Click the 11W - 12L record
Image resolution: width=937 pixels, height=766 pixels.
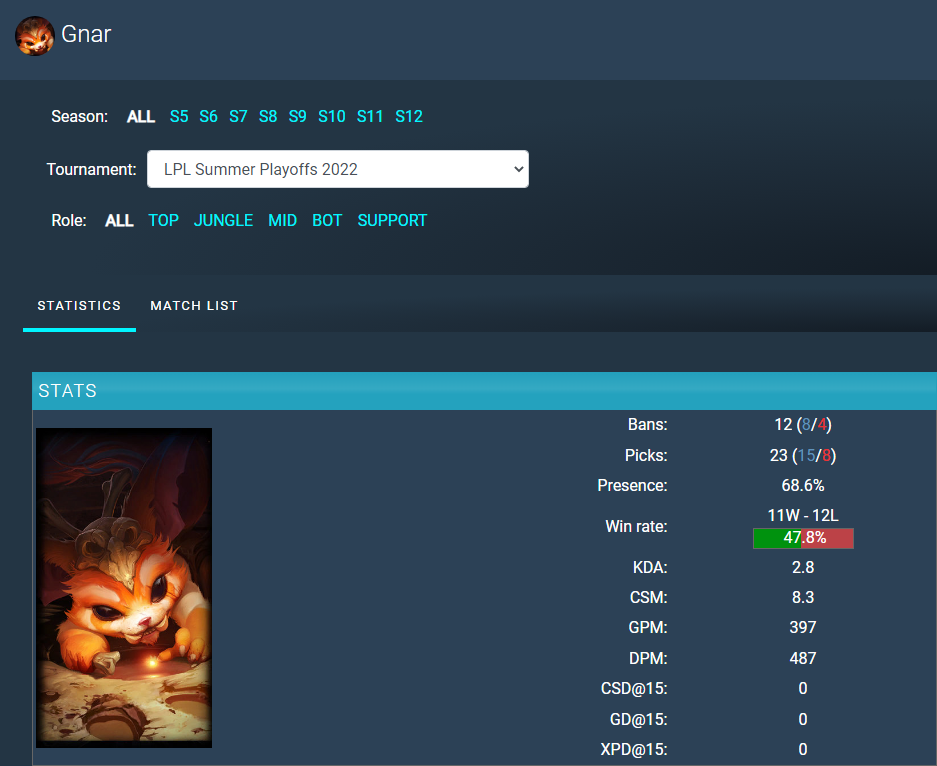coord(803,515)
